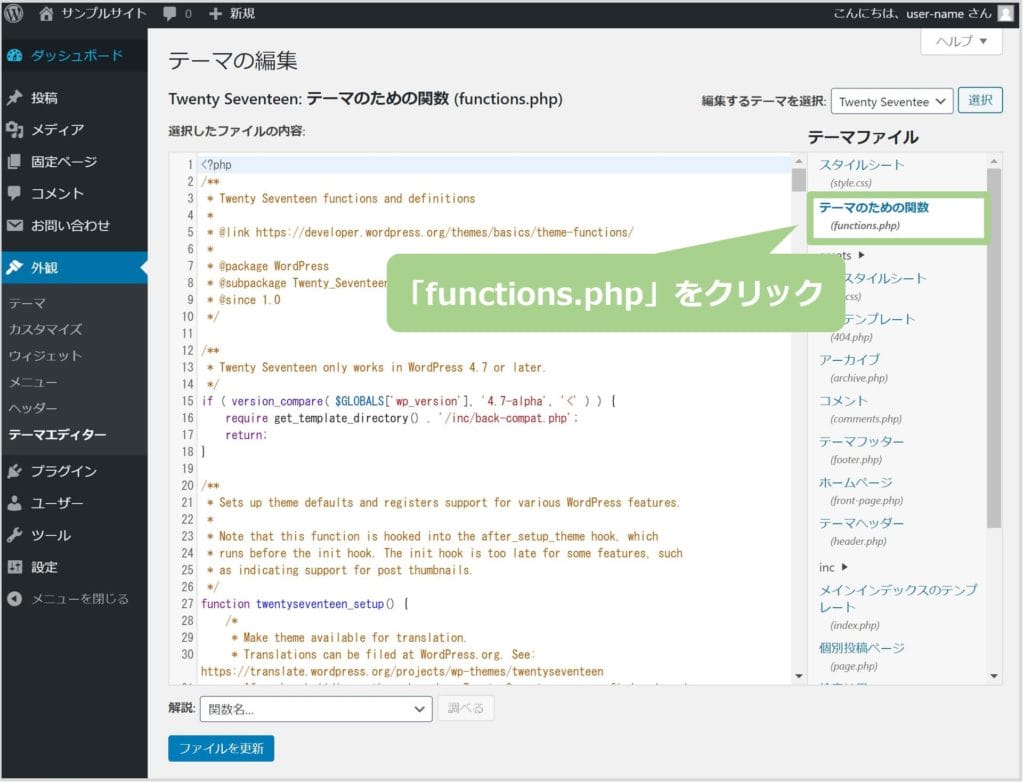Click the プラグイン plug icon
The height and width of the screenshot is (782, 1024).
[x=14, y=472]
